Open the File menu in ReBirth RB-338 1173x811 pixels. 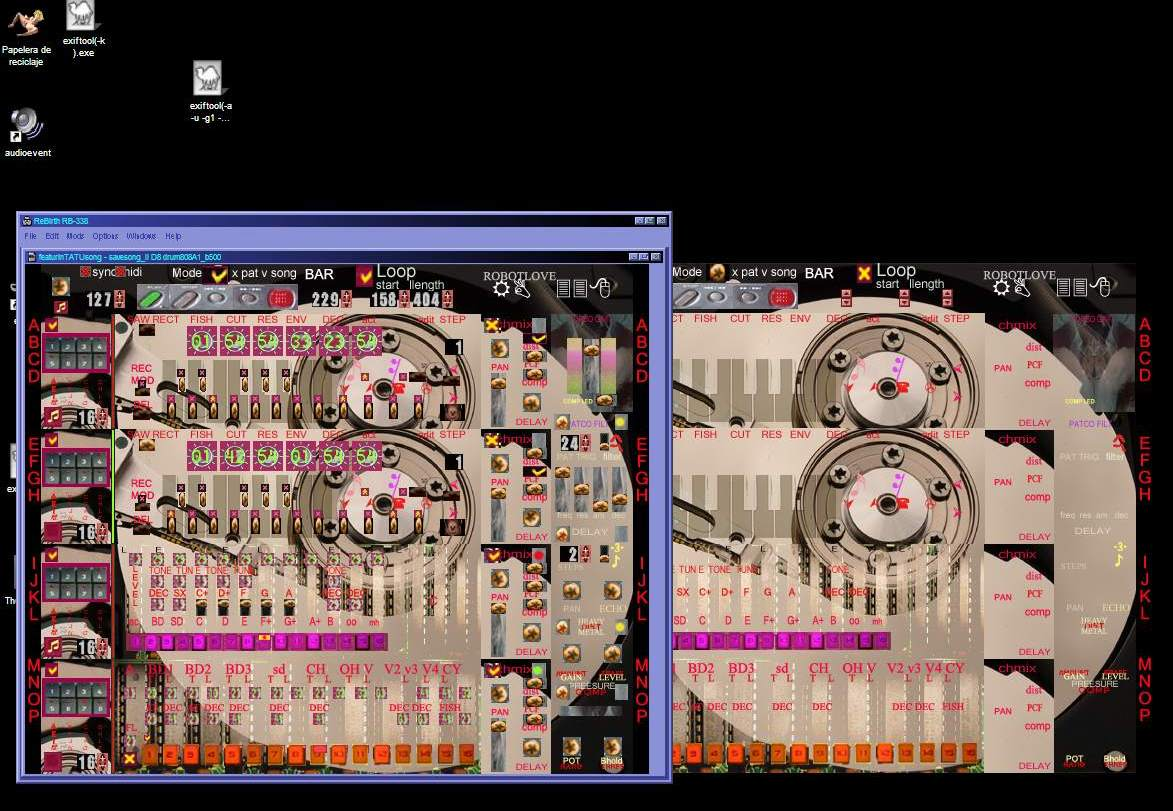click(30, 236)
